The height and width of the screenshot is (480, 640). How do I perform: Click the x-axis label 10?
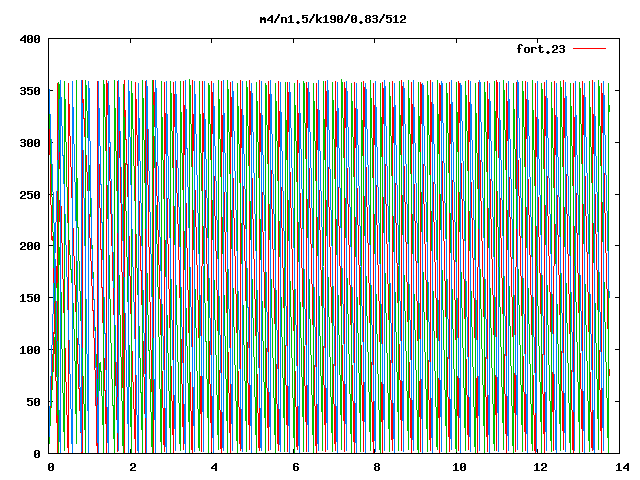tap(459, 467)
